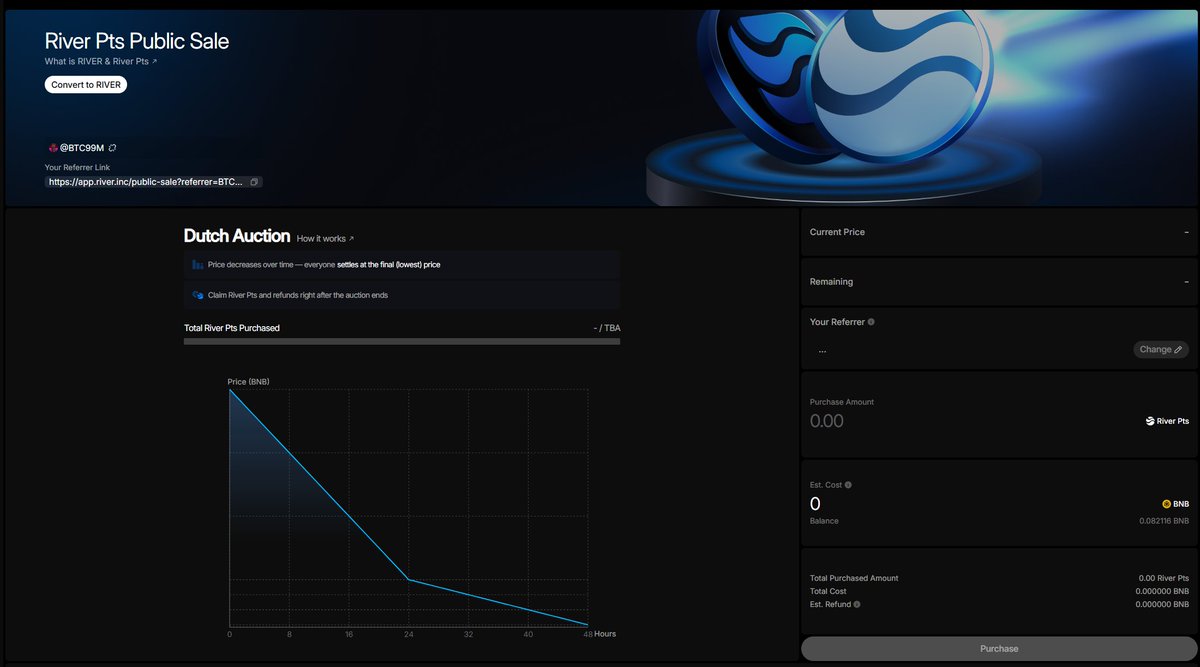Open What is RIVER & River Pts link
This screenshot has width=1200, height=667.
(101, 62)
